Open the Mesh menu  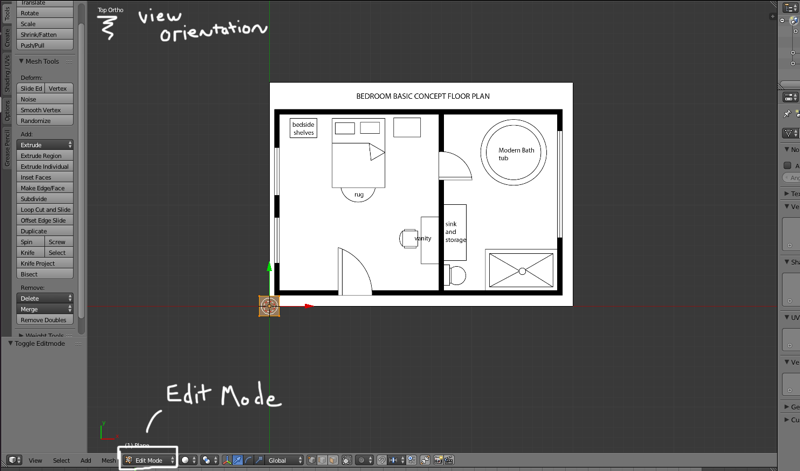(x=109, y=460)
